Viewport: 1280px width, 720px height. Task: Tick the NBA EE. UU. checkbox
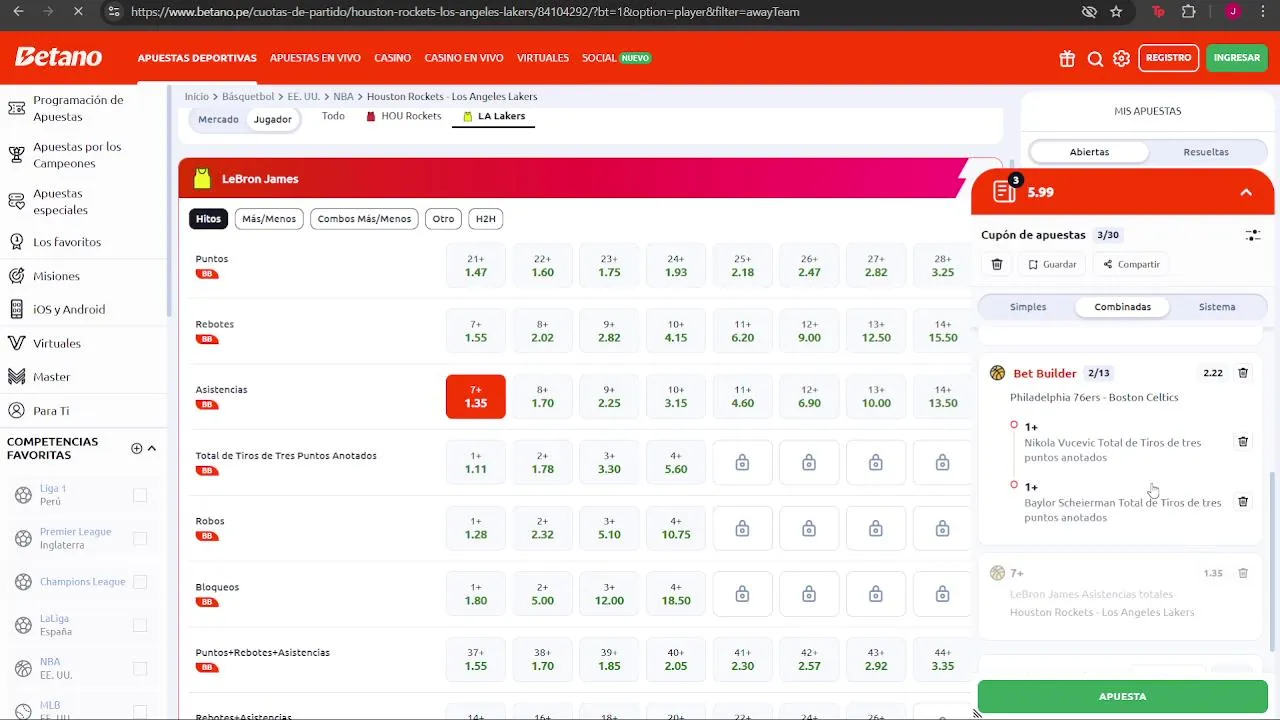pos(140,668)
